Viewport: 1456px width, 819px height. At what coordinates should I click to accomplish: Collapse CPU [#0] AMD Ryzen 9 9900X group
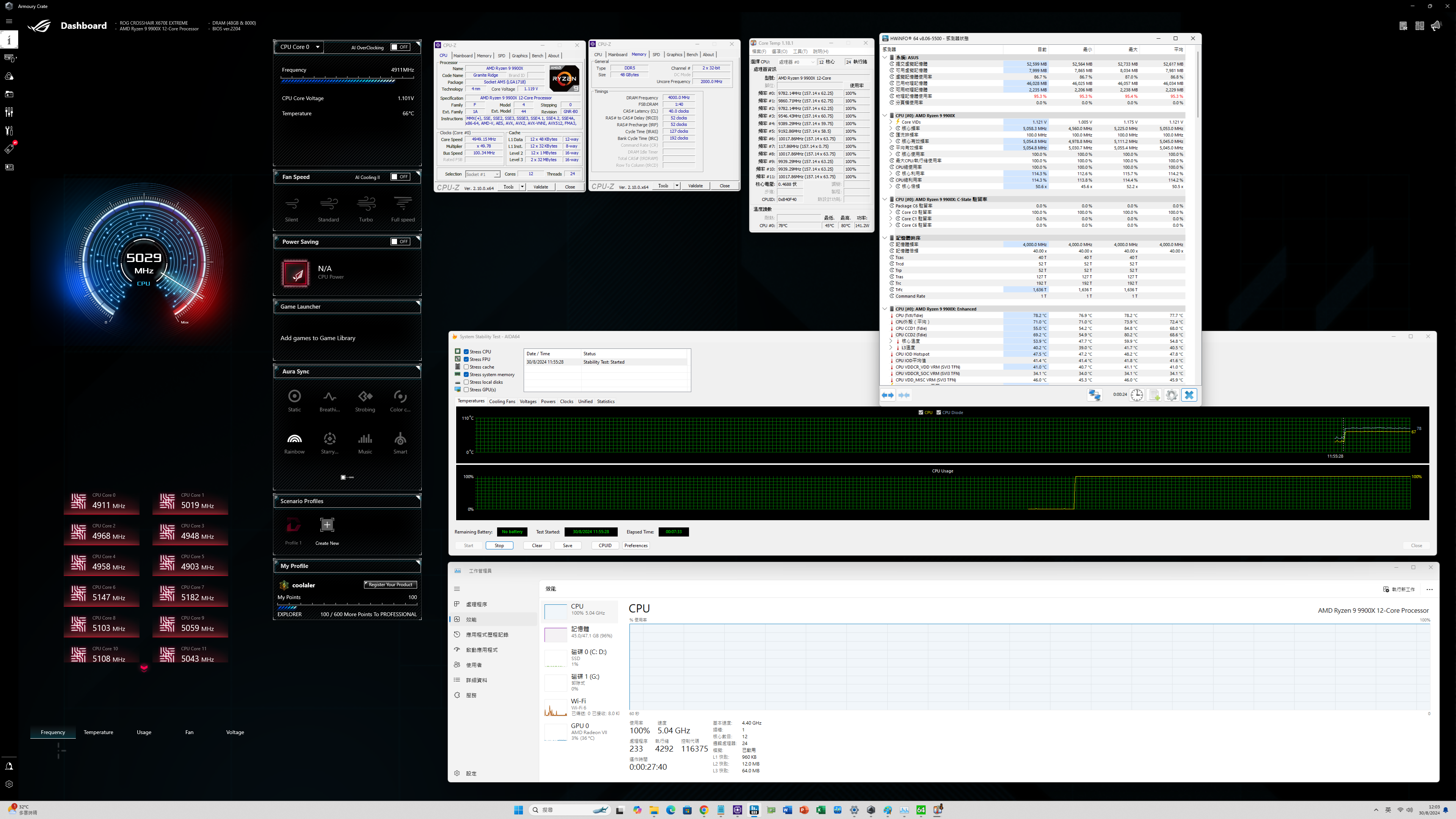(885, 116)
